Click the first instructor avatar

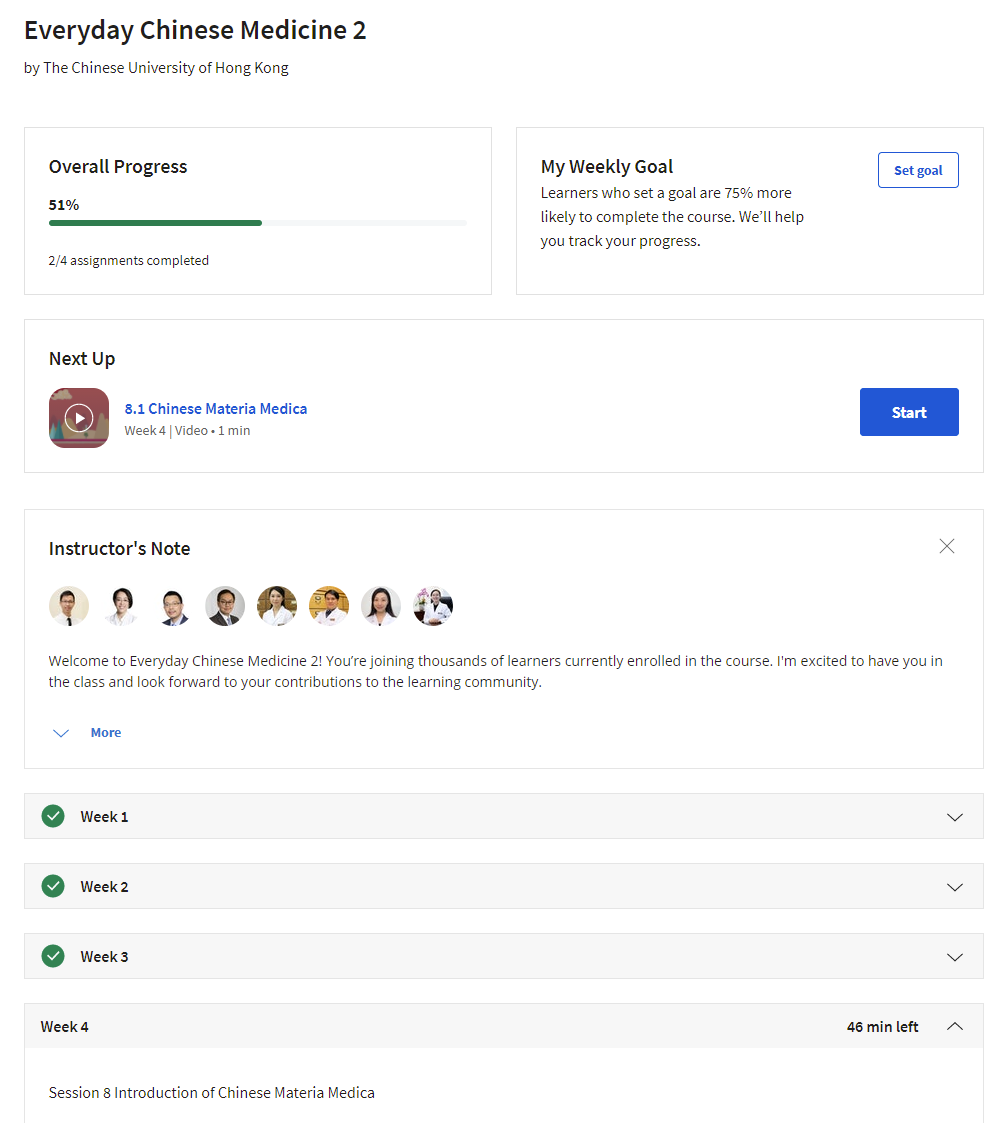[69, 606]
